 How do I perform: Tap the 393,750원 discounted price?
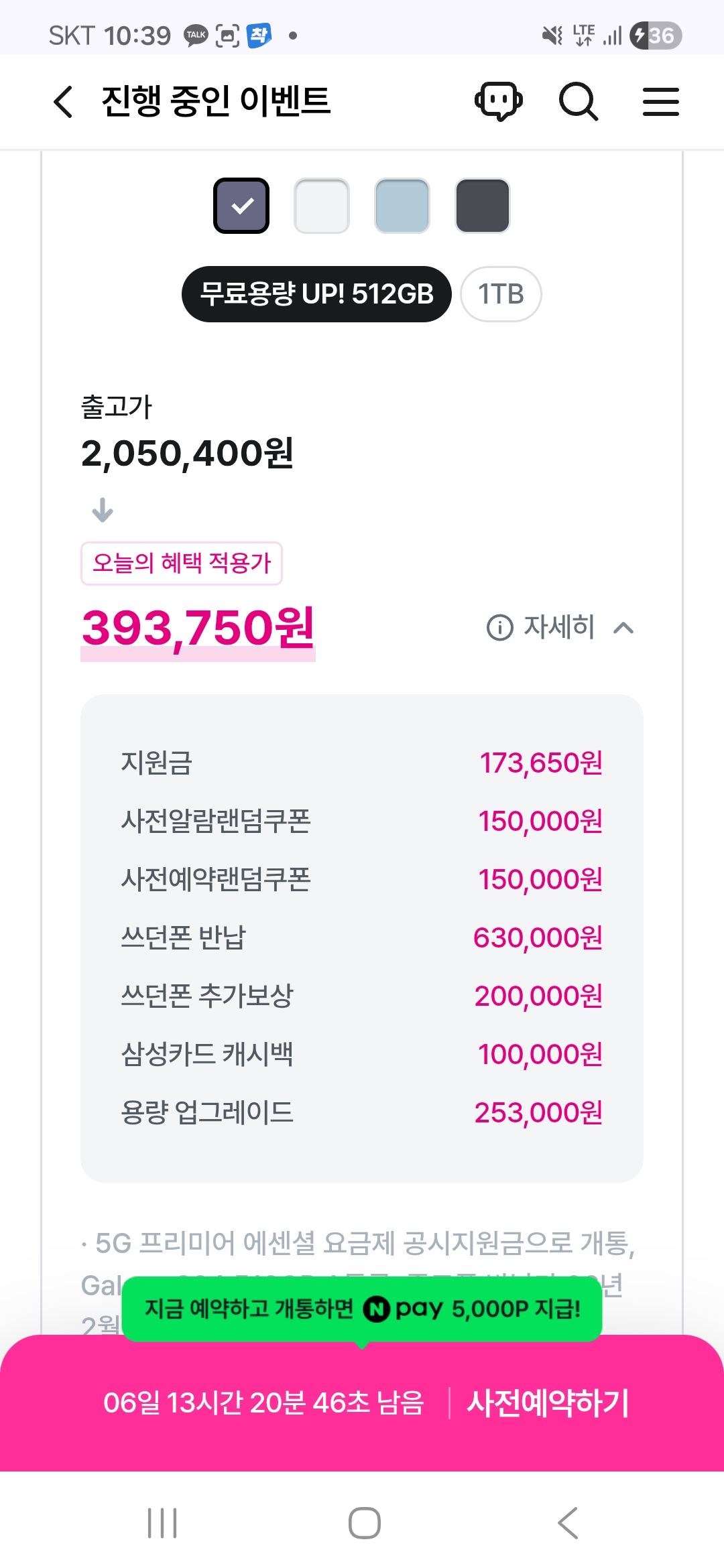click(x=198, y=629)
